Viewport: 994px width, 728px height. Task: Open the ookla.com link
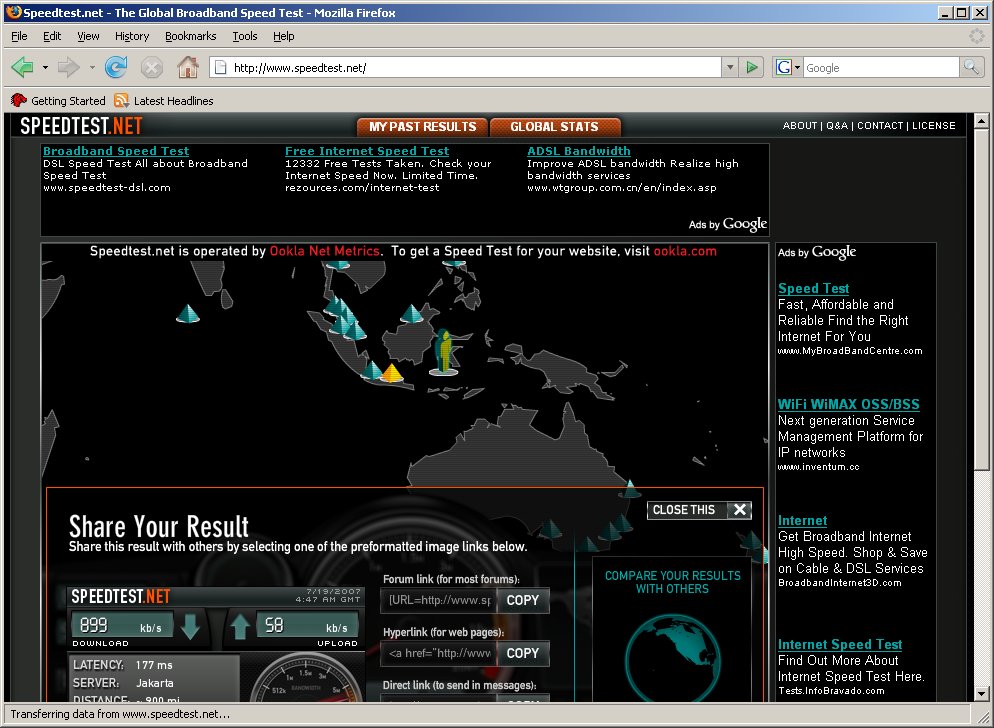point(685,251)
